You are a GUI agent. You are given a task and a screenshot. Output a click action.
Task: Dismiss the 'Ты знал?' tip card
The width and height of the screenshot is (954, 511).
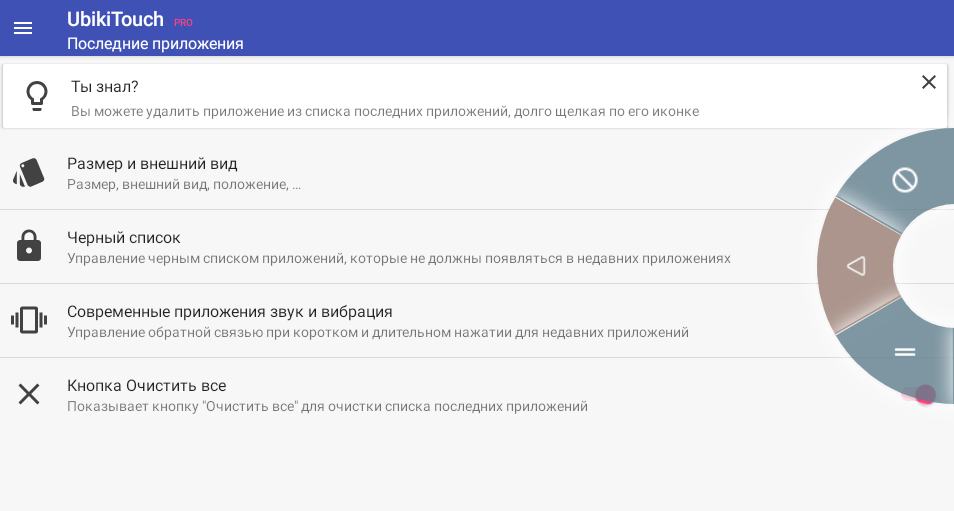click(928, 82)
